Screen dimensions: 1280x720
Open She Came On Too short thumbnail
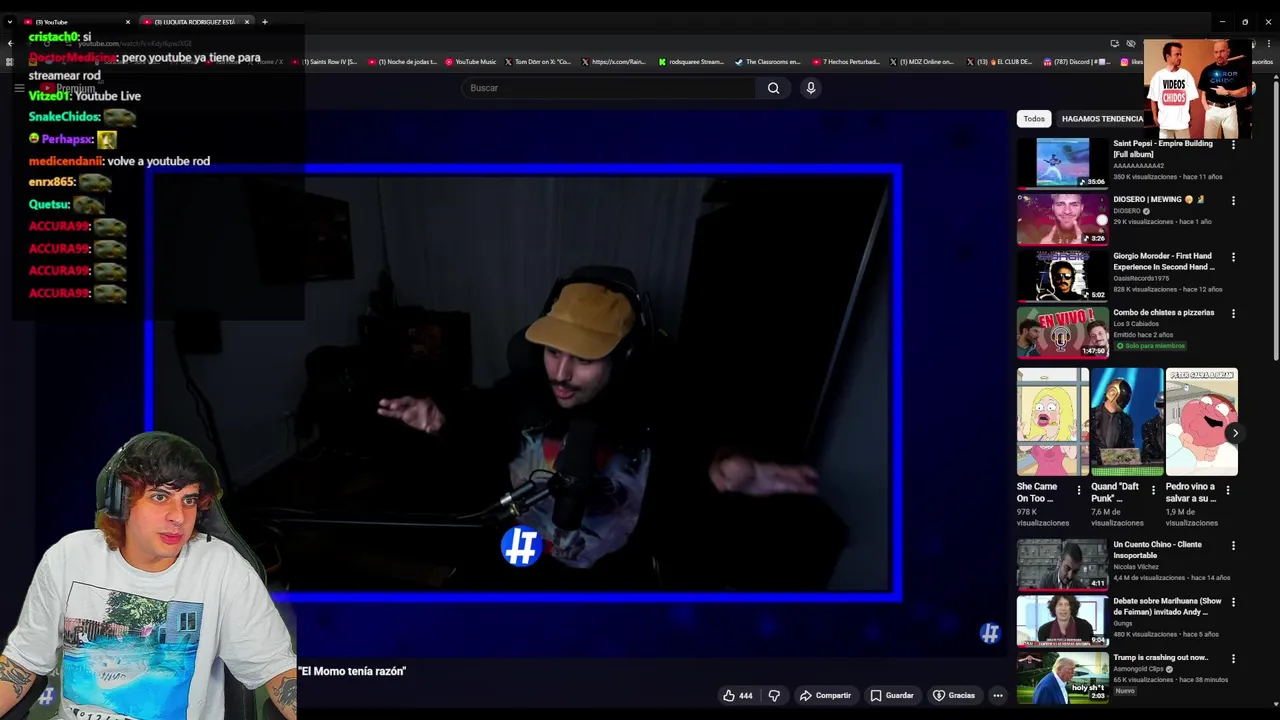coord(1053,422)
